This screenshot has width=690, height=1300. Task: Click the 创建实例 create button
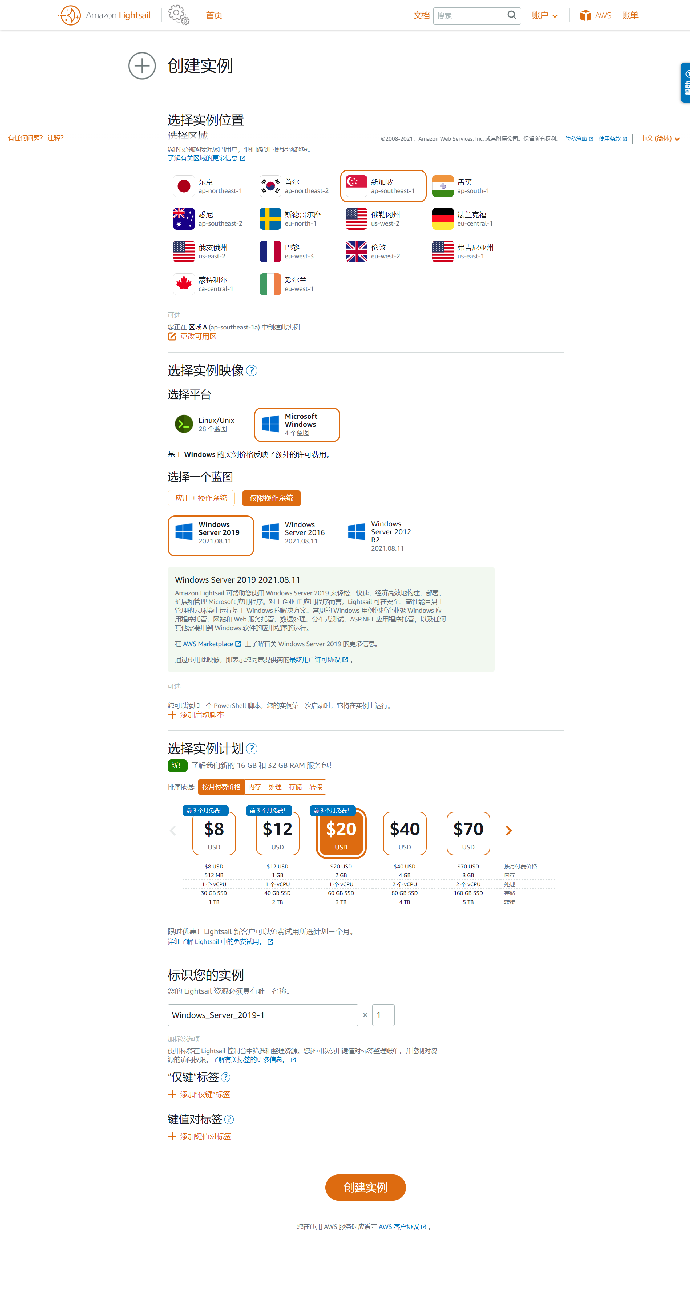pyautogui.click(x=365, y=1187)
